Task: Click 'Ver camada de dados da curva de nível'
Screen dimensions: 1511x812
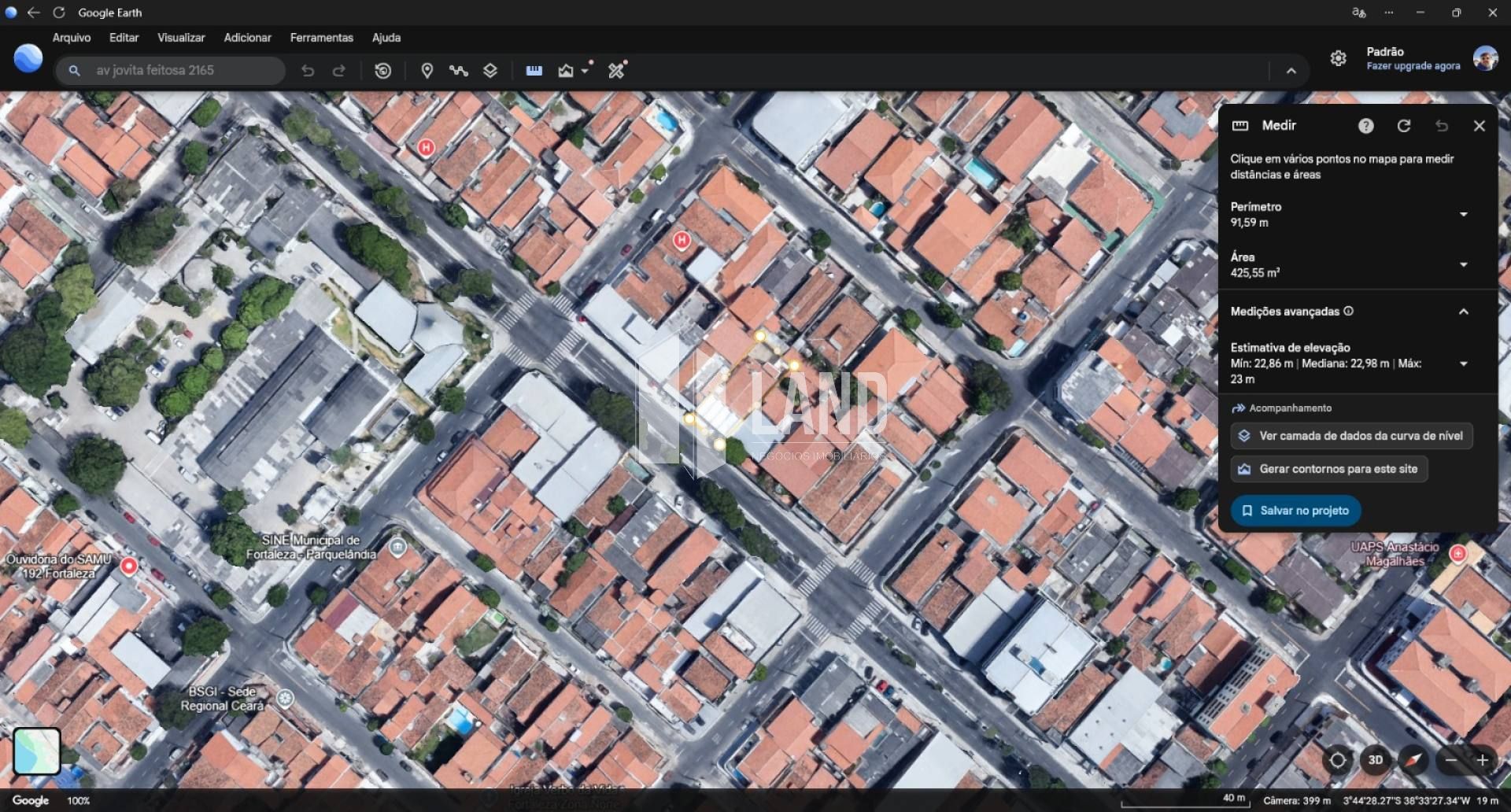Action: (1352, 436)
